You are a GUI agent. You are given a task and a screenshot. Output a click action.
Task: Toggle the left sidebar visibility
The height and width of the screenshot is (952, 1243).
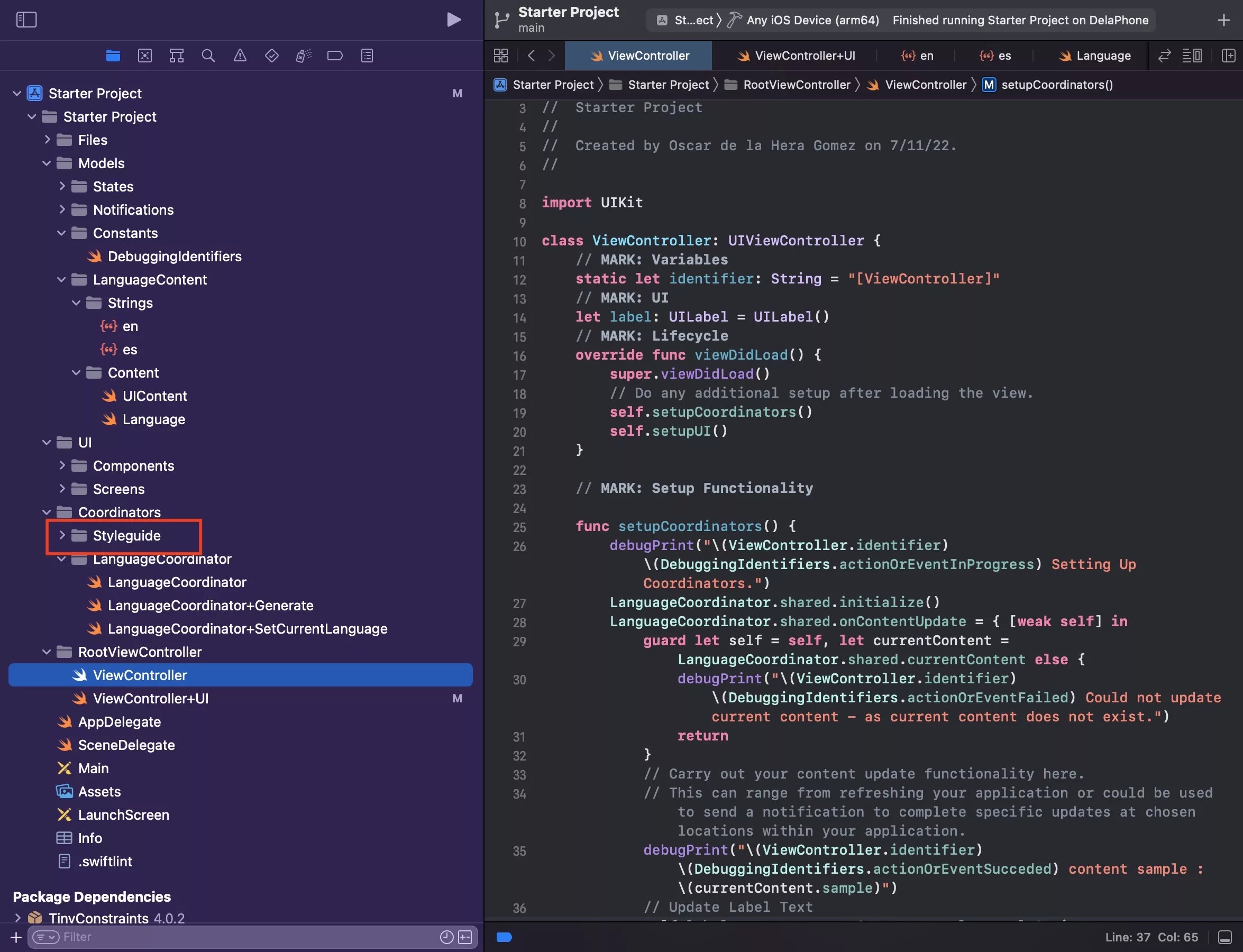26,19
